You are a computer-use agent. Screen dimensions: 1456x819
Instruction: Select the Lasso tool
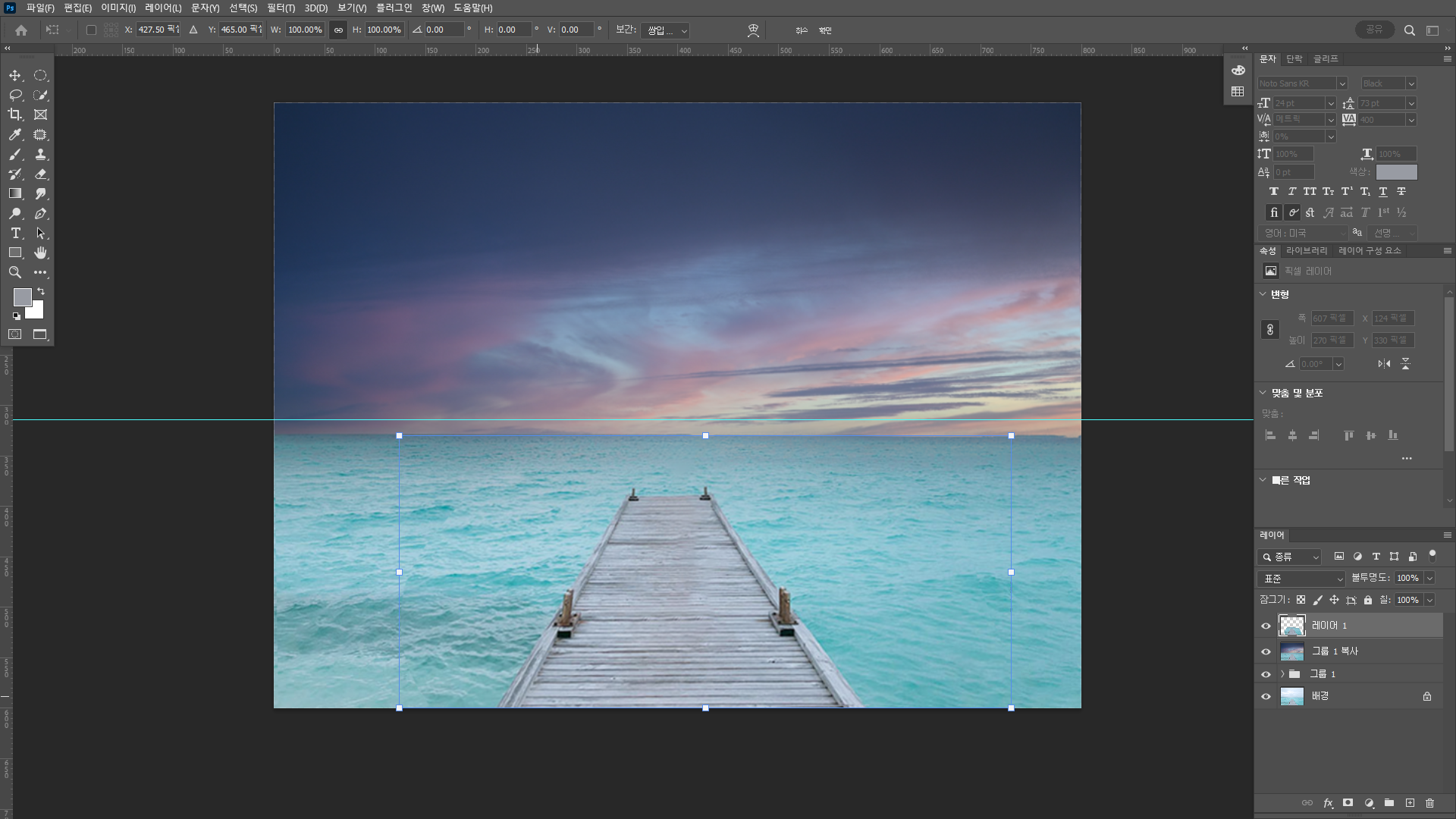click(x=15, y=96)
